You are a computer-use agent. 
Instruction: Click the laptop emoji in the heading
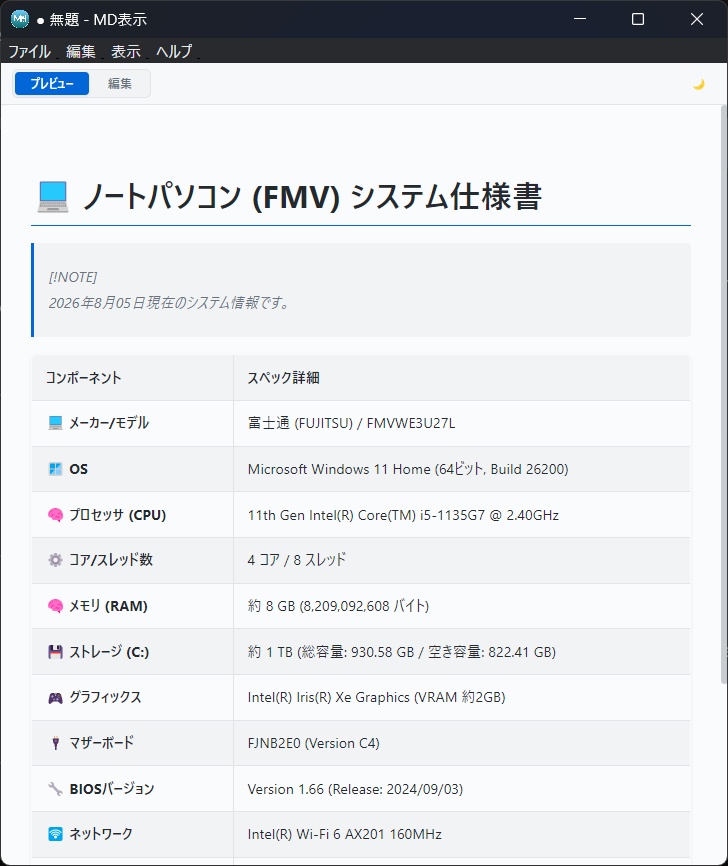(53, 197)
